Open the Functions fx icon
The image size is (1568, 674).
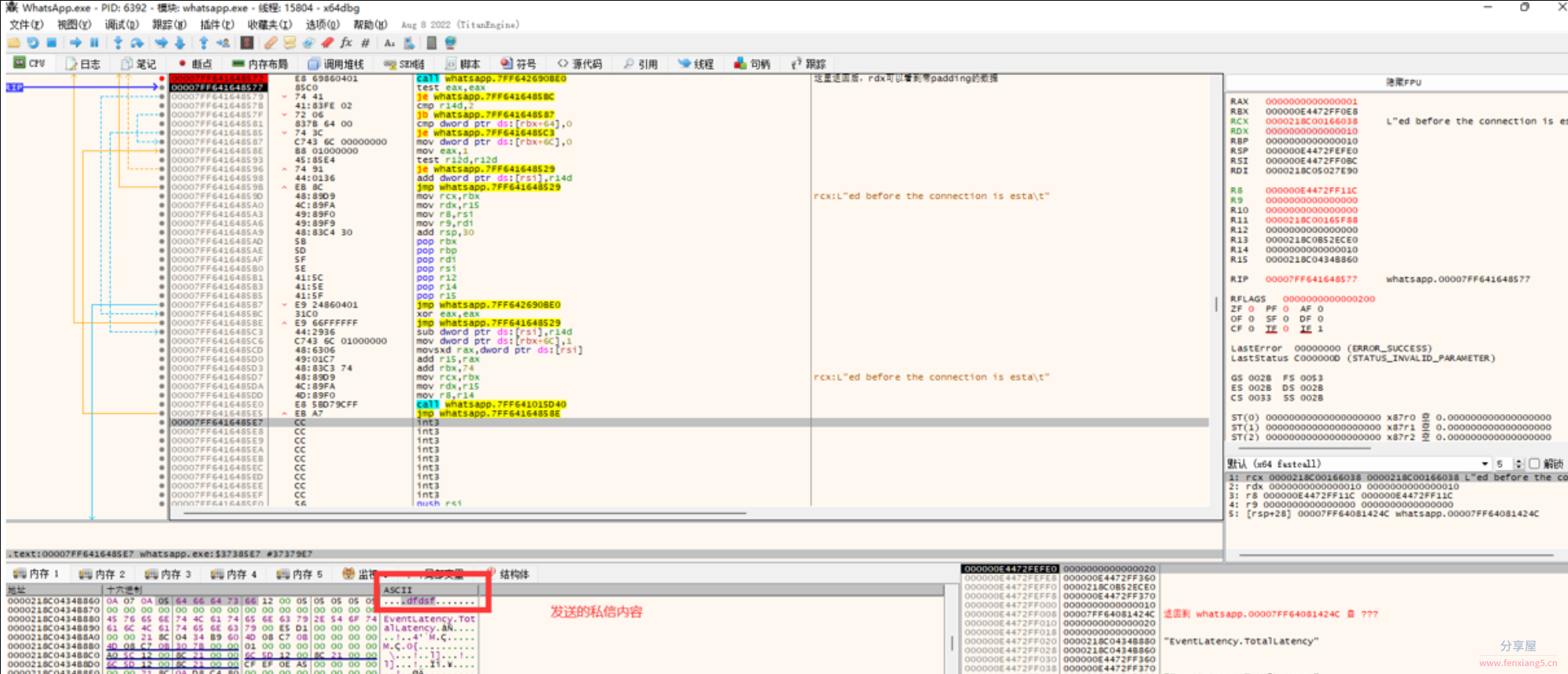pyautogui.click(x=346, y=43)
